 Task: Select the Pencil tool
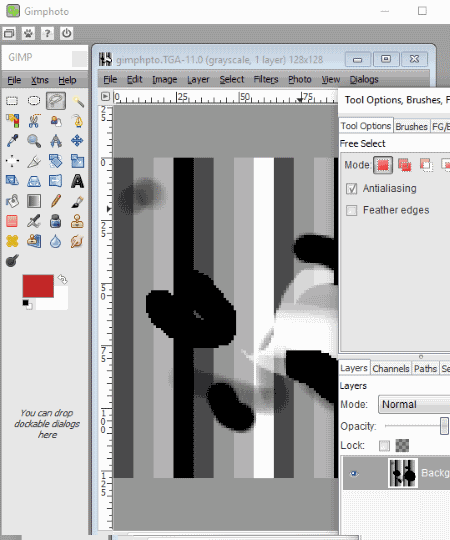pos(56,201)
